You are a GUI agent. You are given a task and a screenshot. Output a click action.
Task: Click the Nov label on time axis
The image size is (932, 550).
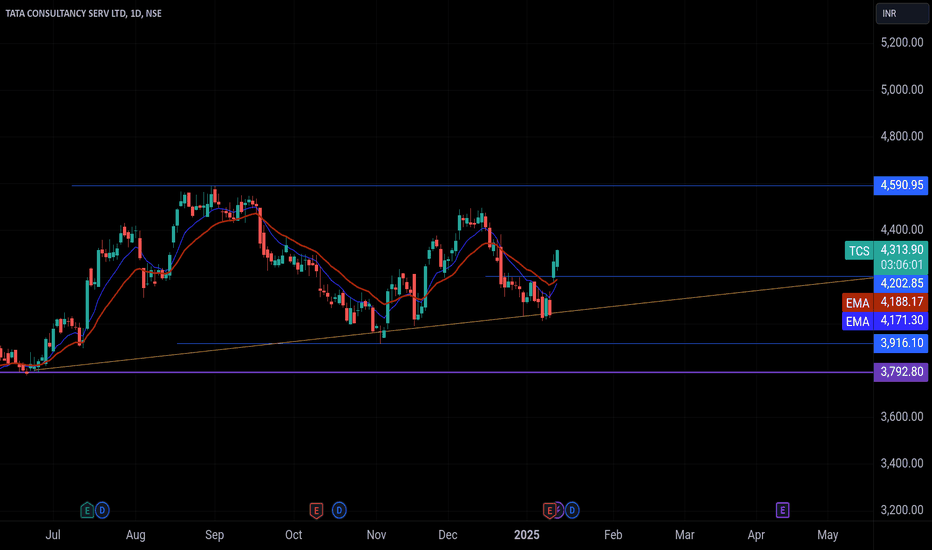(376, 535)
